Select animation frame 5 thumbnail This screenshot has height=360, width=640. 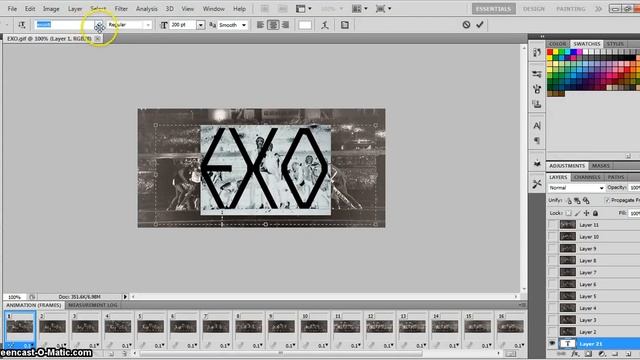pyautogui.click(x=151, y=327)
